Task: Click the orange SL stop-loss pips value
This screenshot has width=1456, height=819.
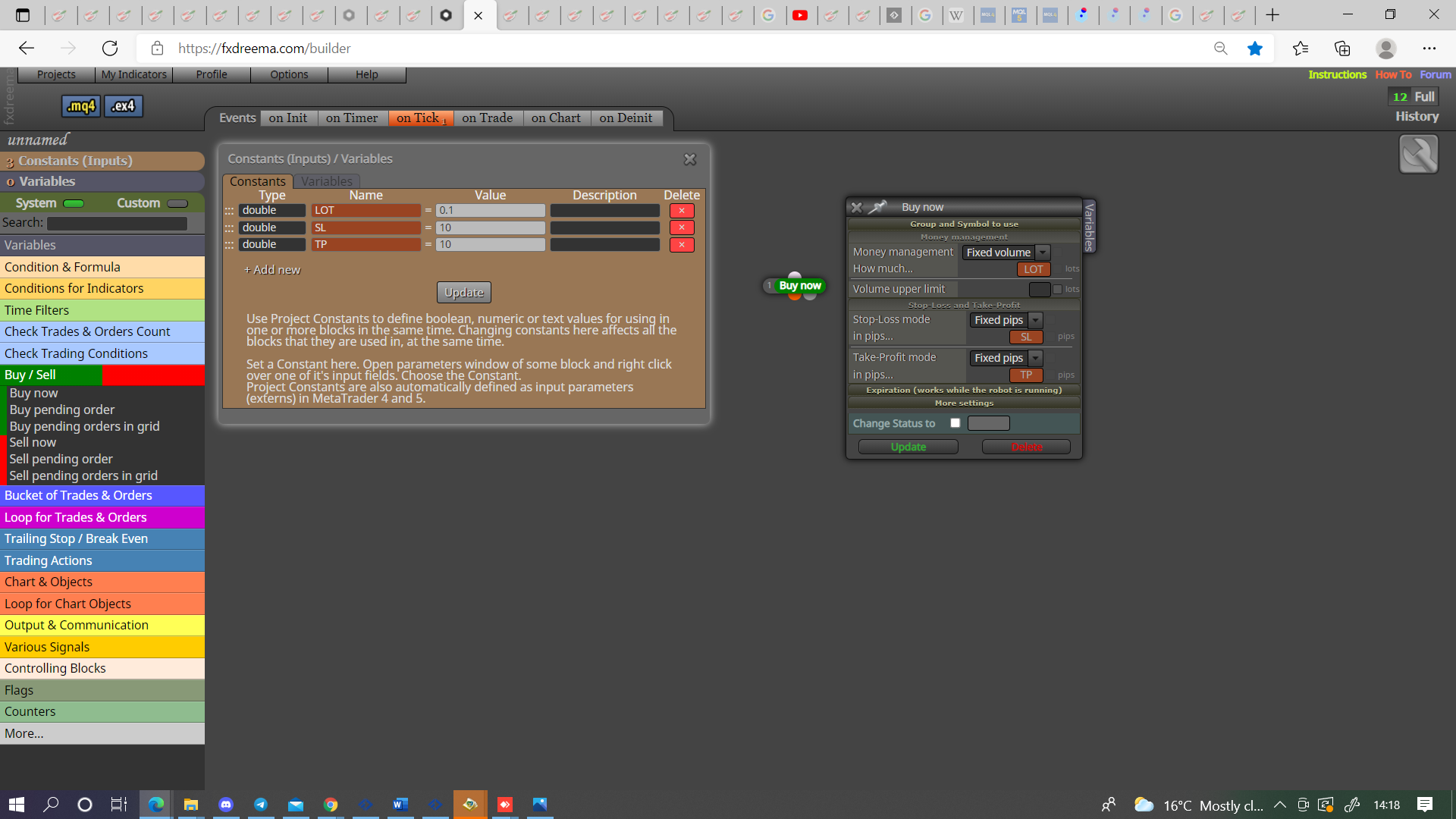Action: coord(1026,337)
